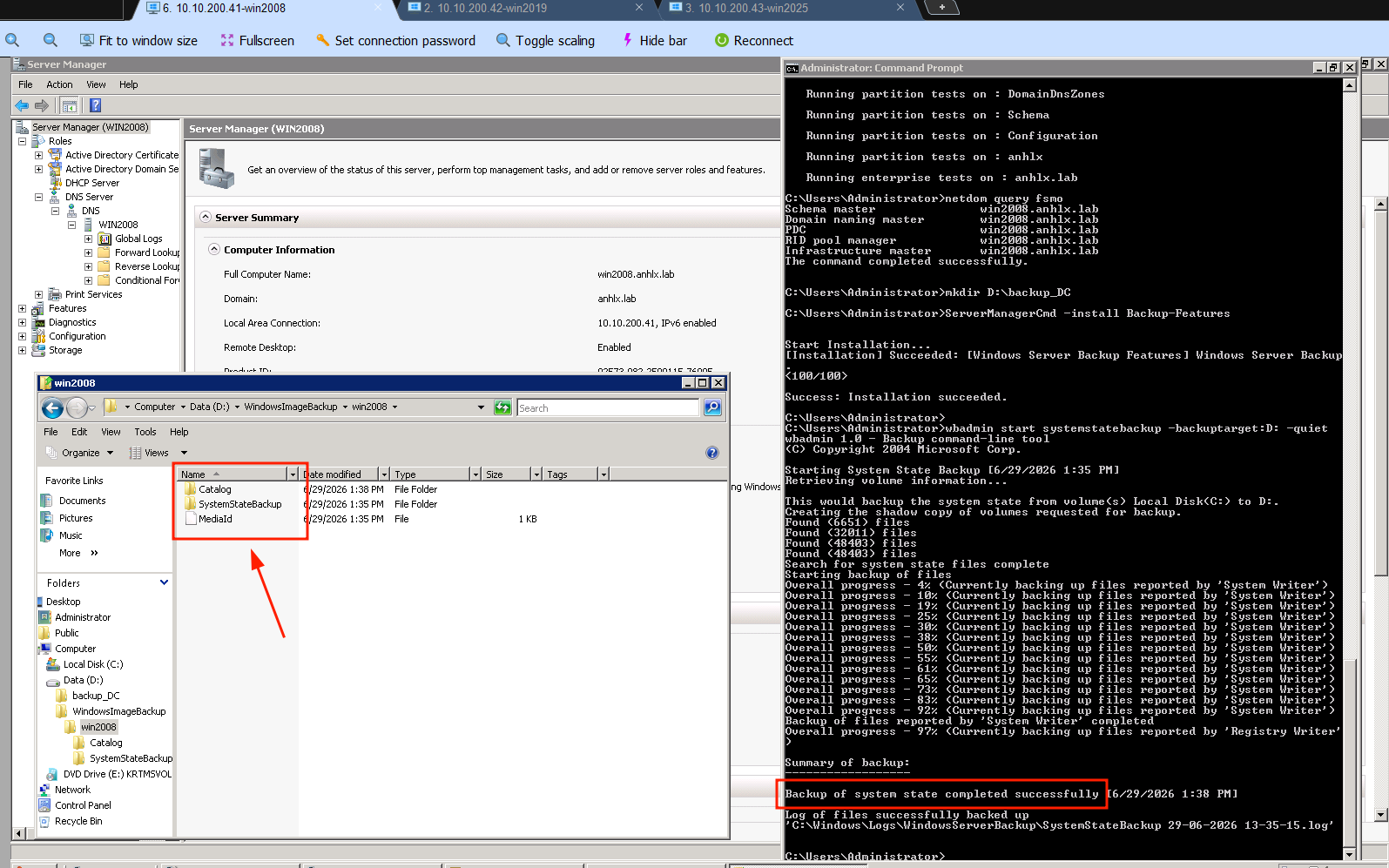
Task: Select Storage in Server Manager tree
Action: [x=65, y=350]
